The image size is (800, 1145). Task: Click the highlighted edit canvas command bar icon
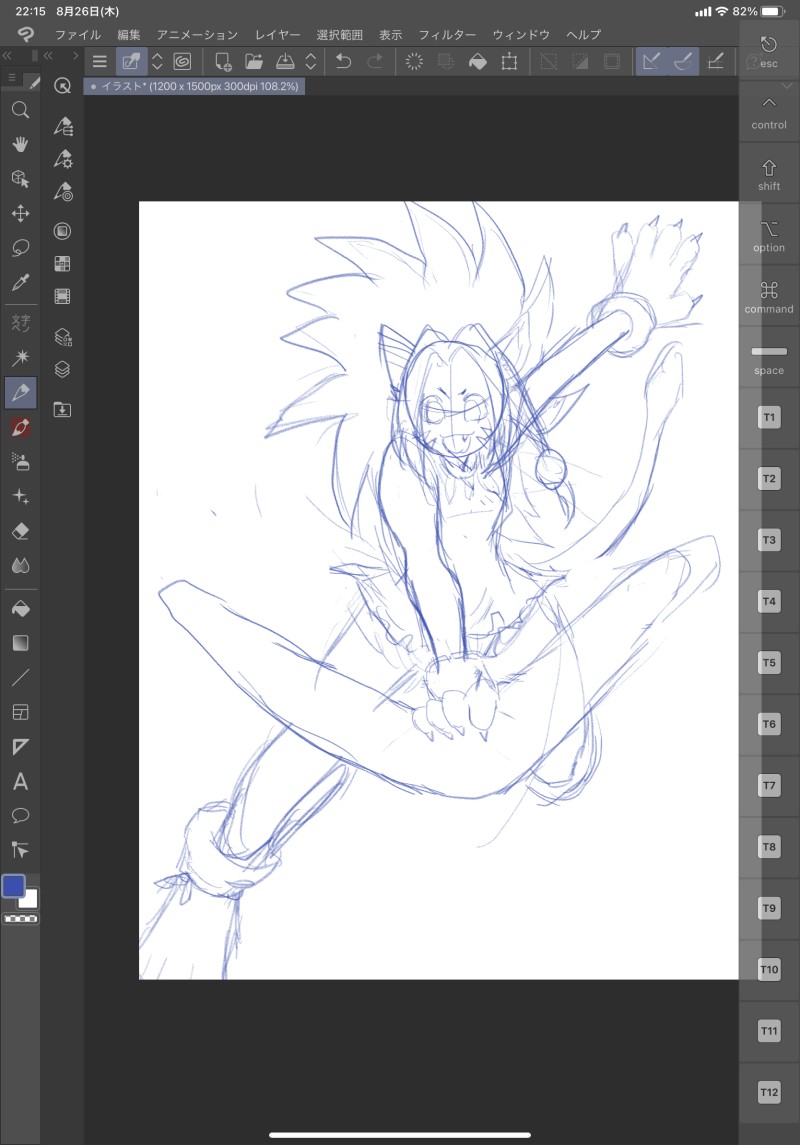131,61
